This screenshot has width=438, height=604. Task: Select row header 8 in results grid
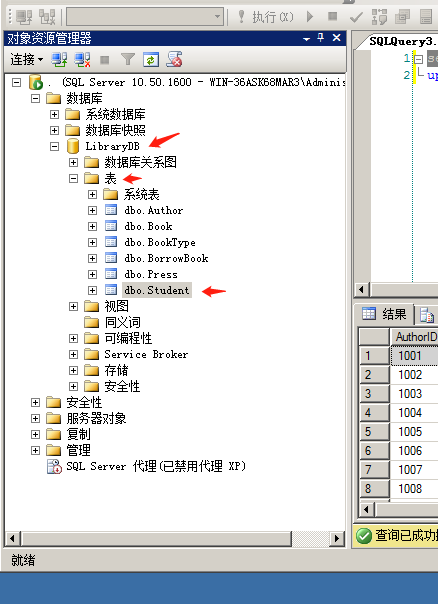tap(374, 488)
